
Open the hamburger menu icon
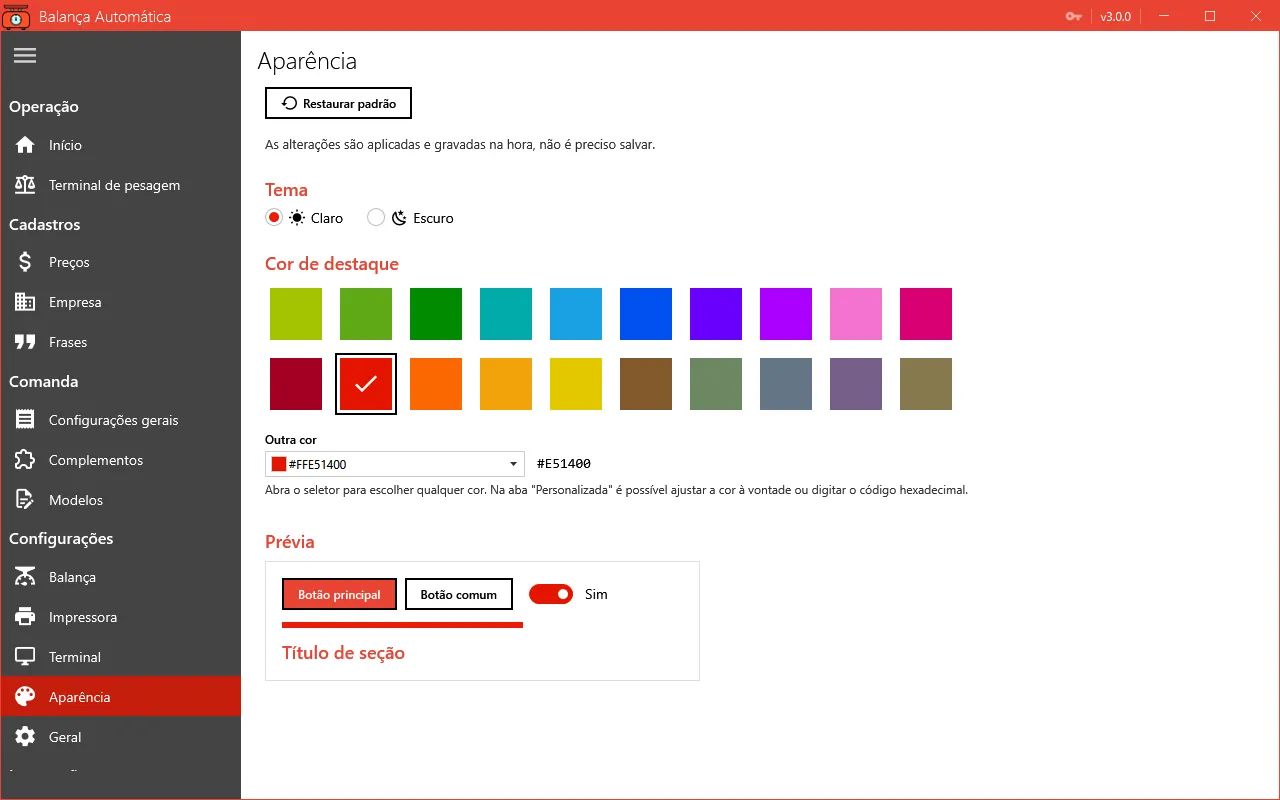(x=25, y=56)
